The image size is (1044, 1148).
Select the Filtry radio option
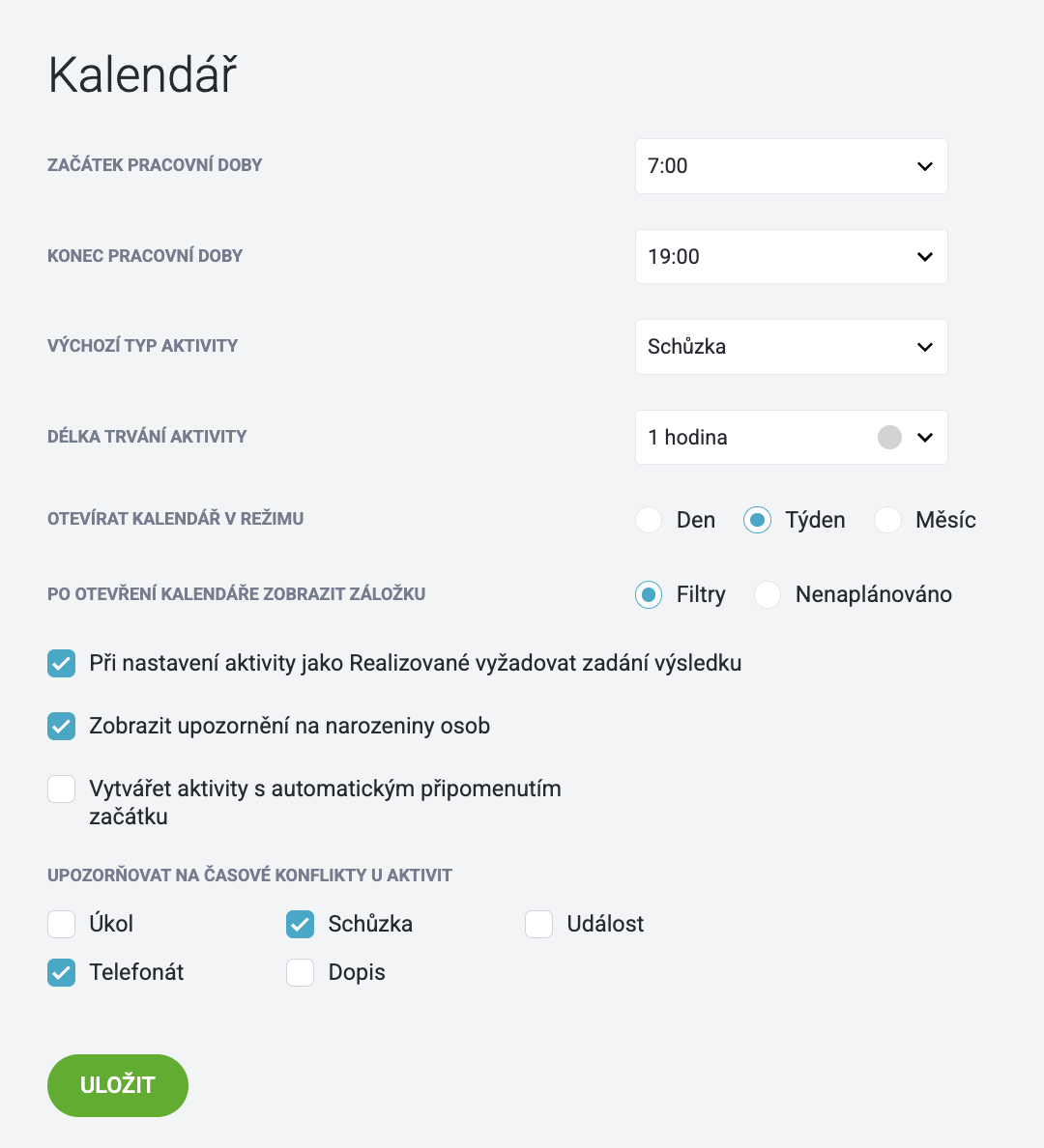[x=649, y=594]
